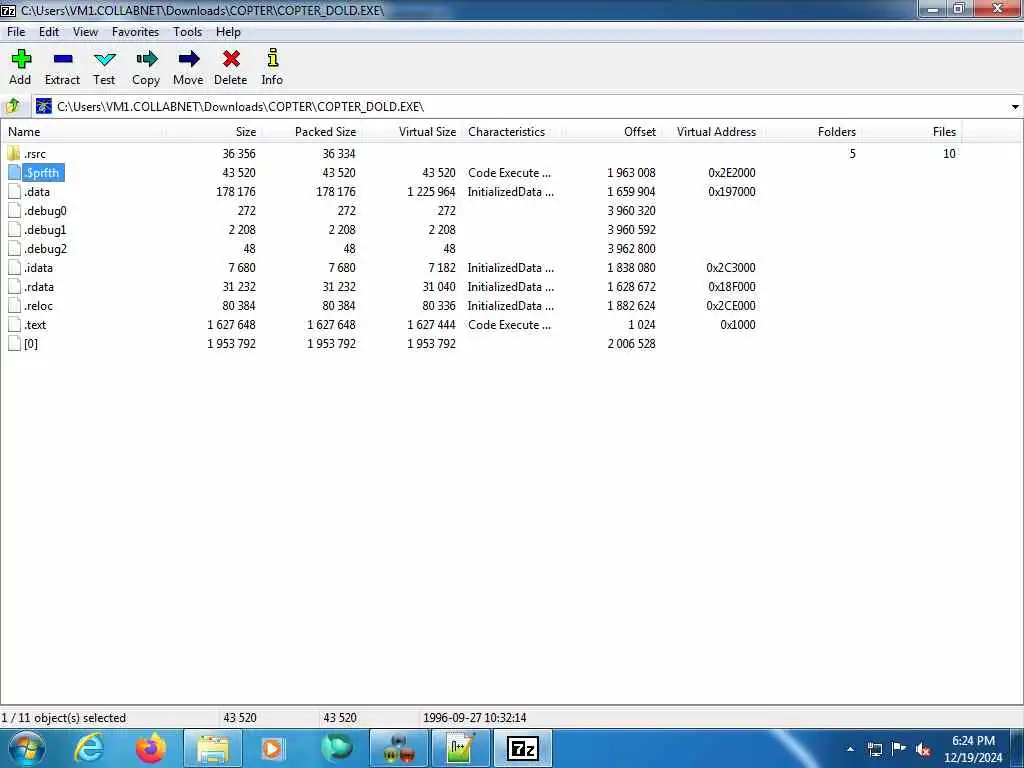Click the Copy toolbar icon

pos(146,59)
